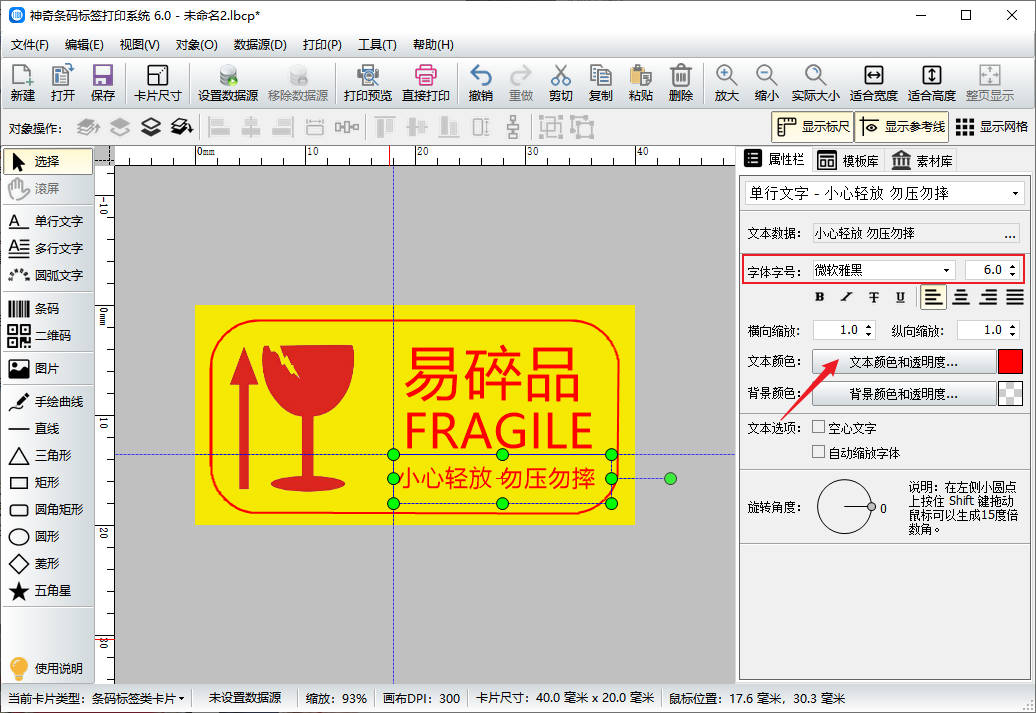The image size is (1036, 713).
Task: Set 实际大小 actual size zoom
Action: point(815,83)
